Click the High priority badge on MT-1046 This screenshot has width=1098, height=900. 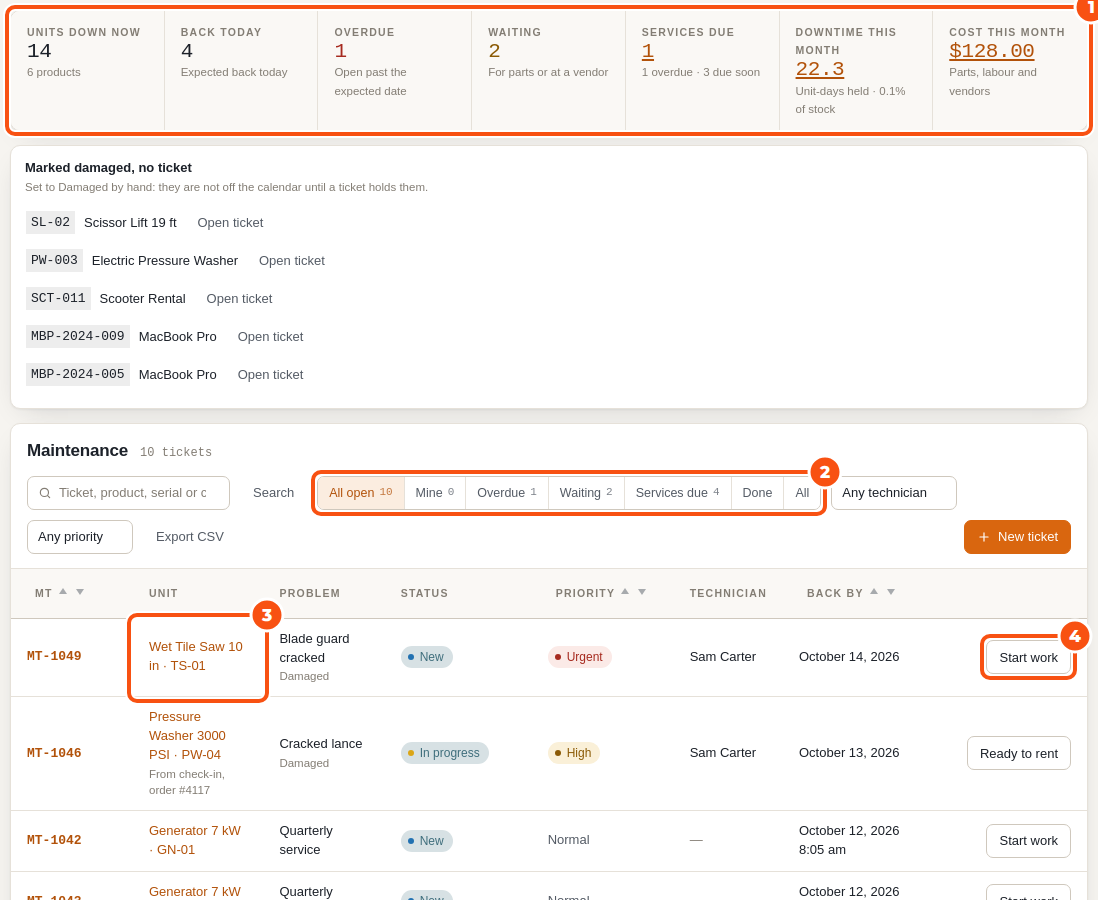(x=574, y=753)
